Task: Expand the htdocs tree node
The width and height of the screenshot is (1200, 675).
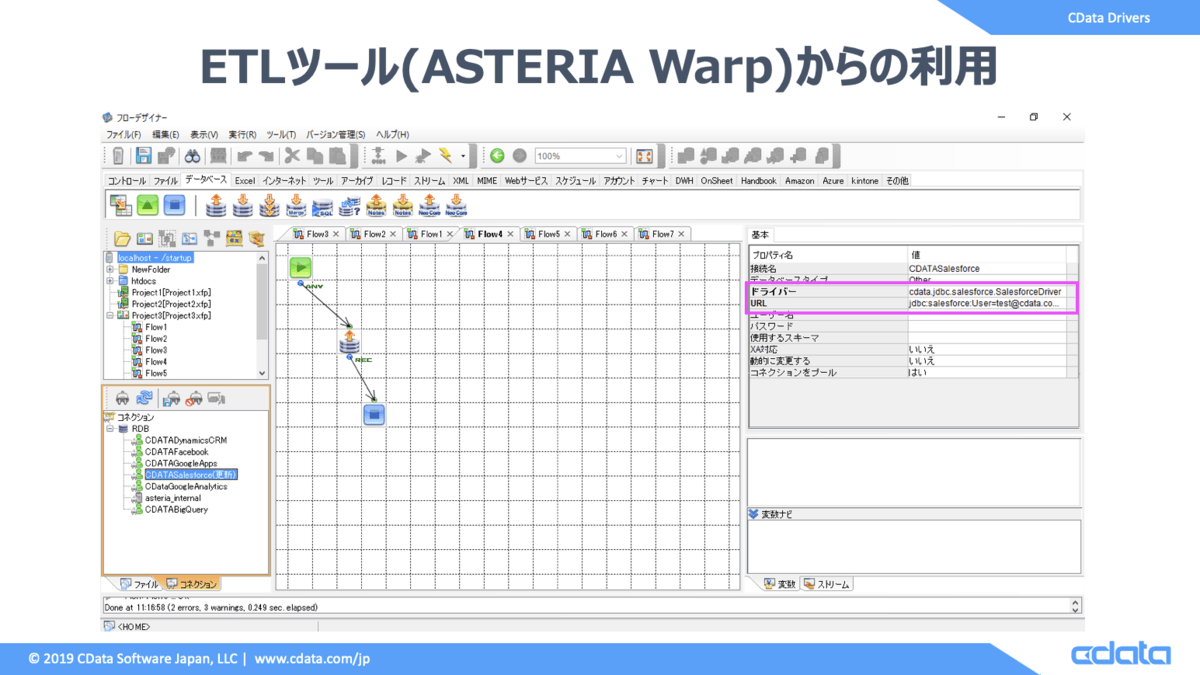Action: coord(109,281)
